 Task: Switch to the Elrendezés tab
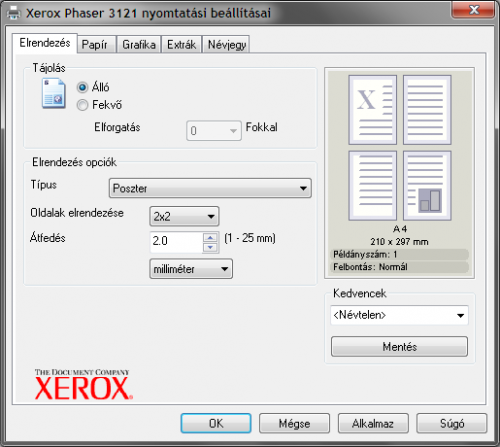[45, 43]
